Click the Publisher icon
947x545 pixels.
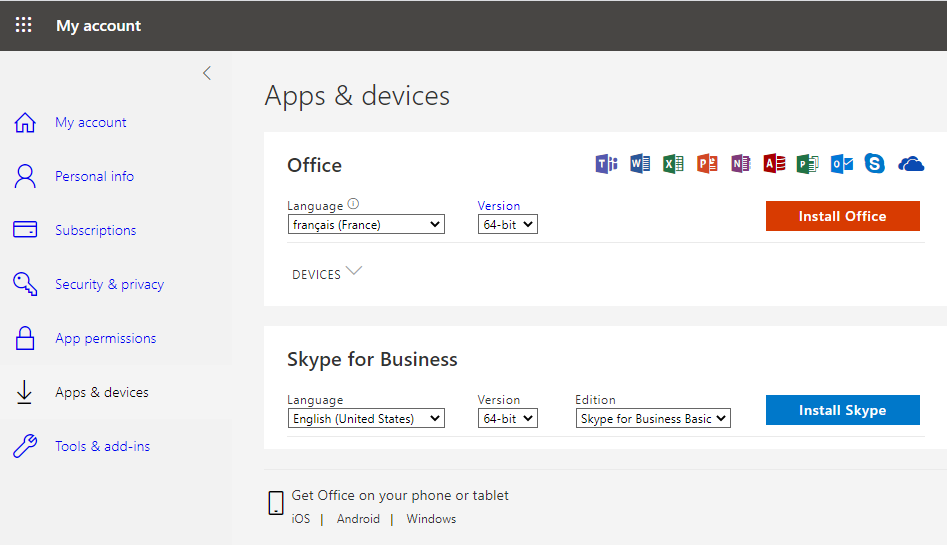coord(807,164)
